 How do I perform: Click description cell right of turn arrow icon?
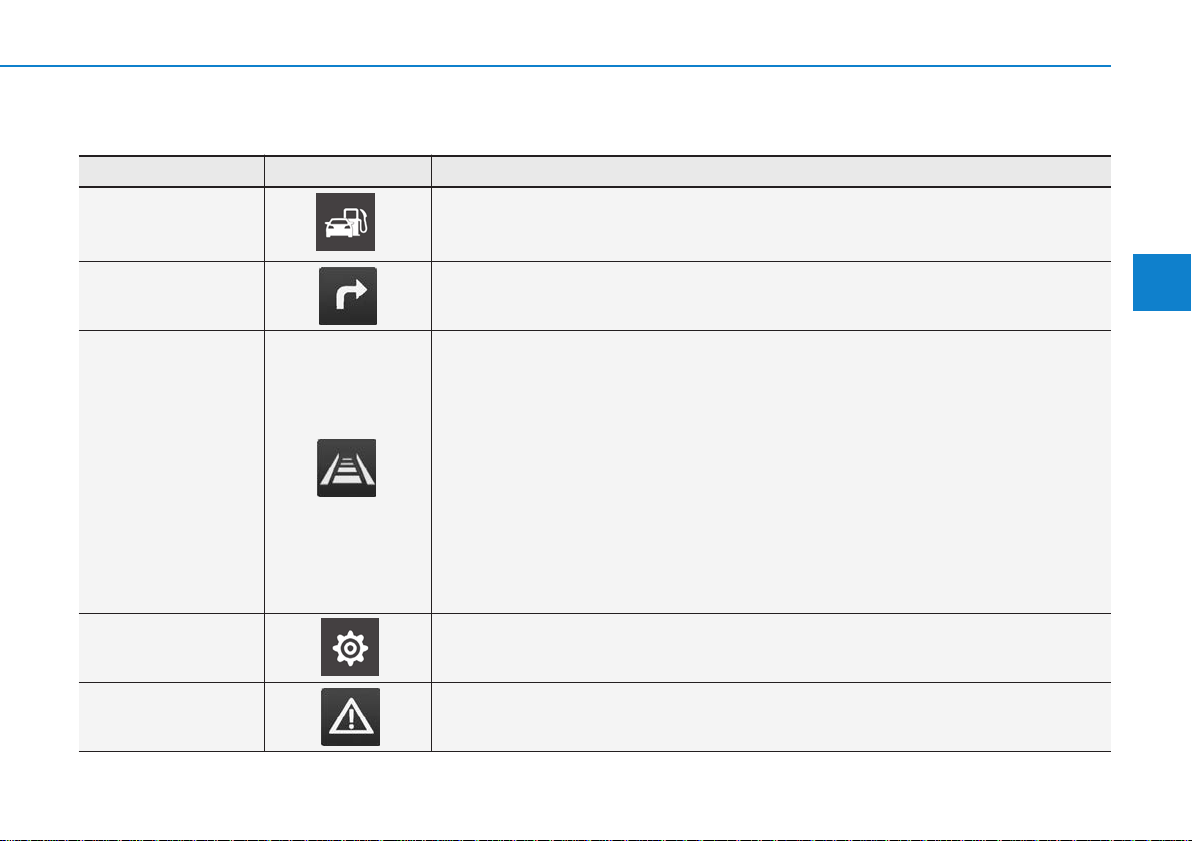click(770, 296)
